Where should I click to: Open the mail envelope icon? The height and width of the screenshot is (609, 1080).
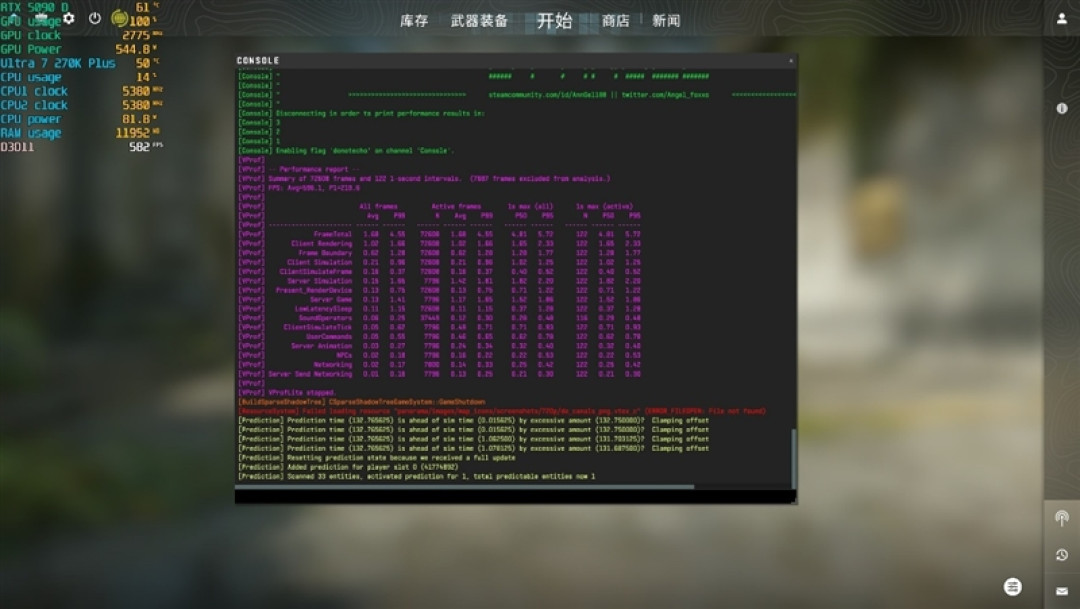(1062, 591)
